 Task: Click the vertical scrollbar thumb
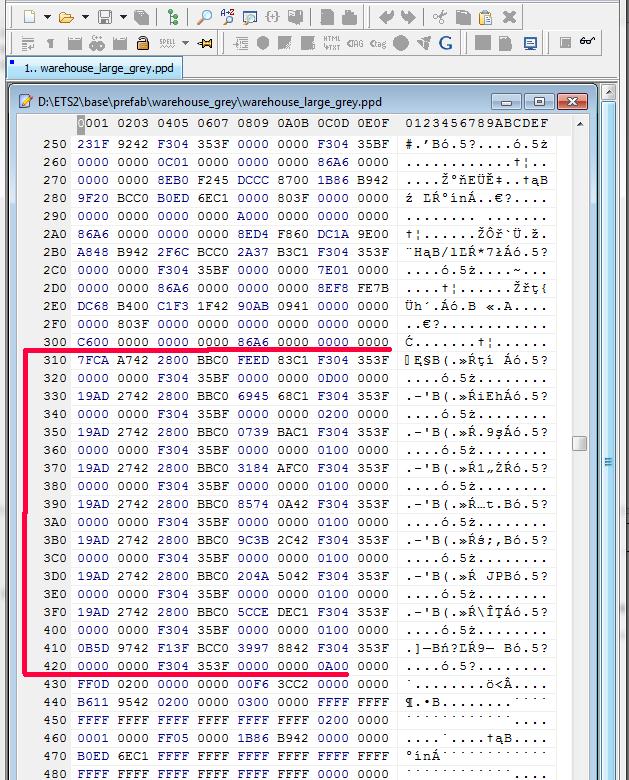(579, 443)
